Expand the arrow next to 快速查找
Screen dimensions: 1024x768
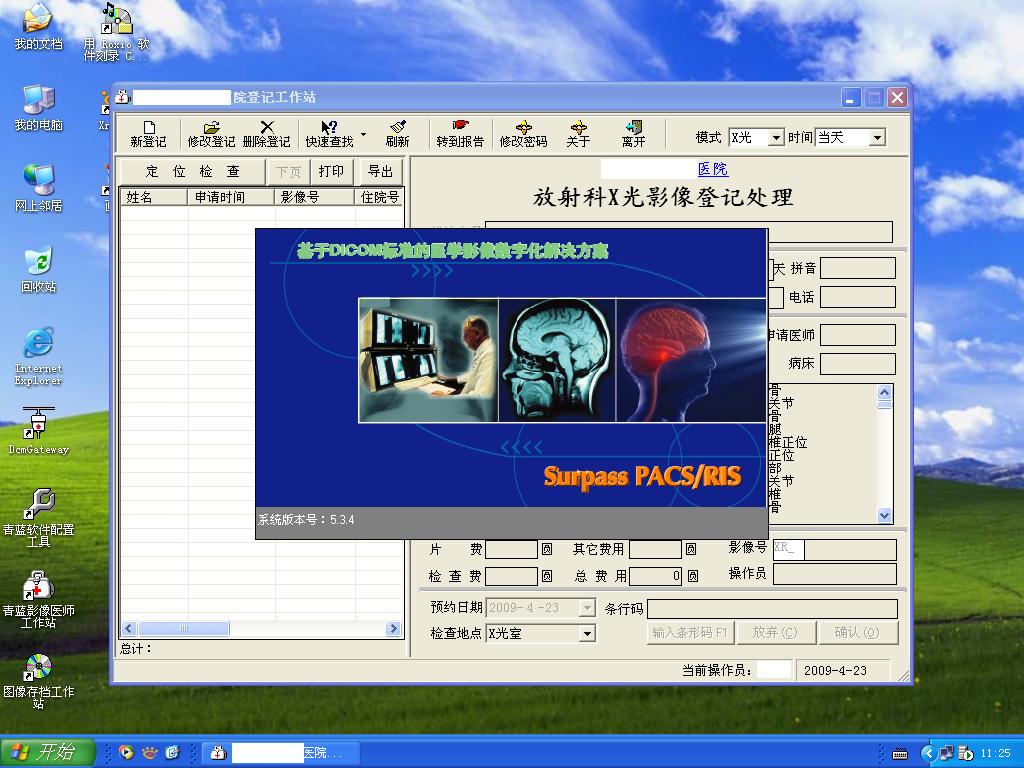(364, 135)
